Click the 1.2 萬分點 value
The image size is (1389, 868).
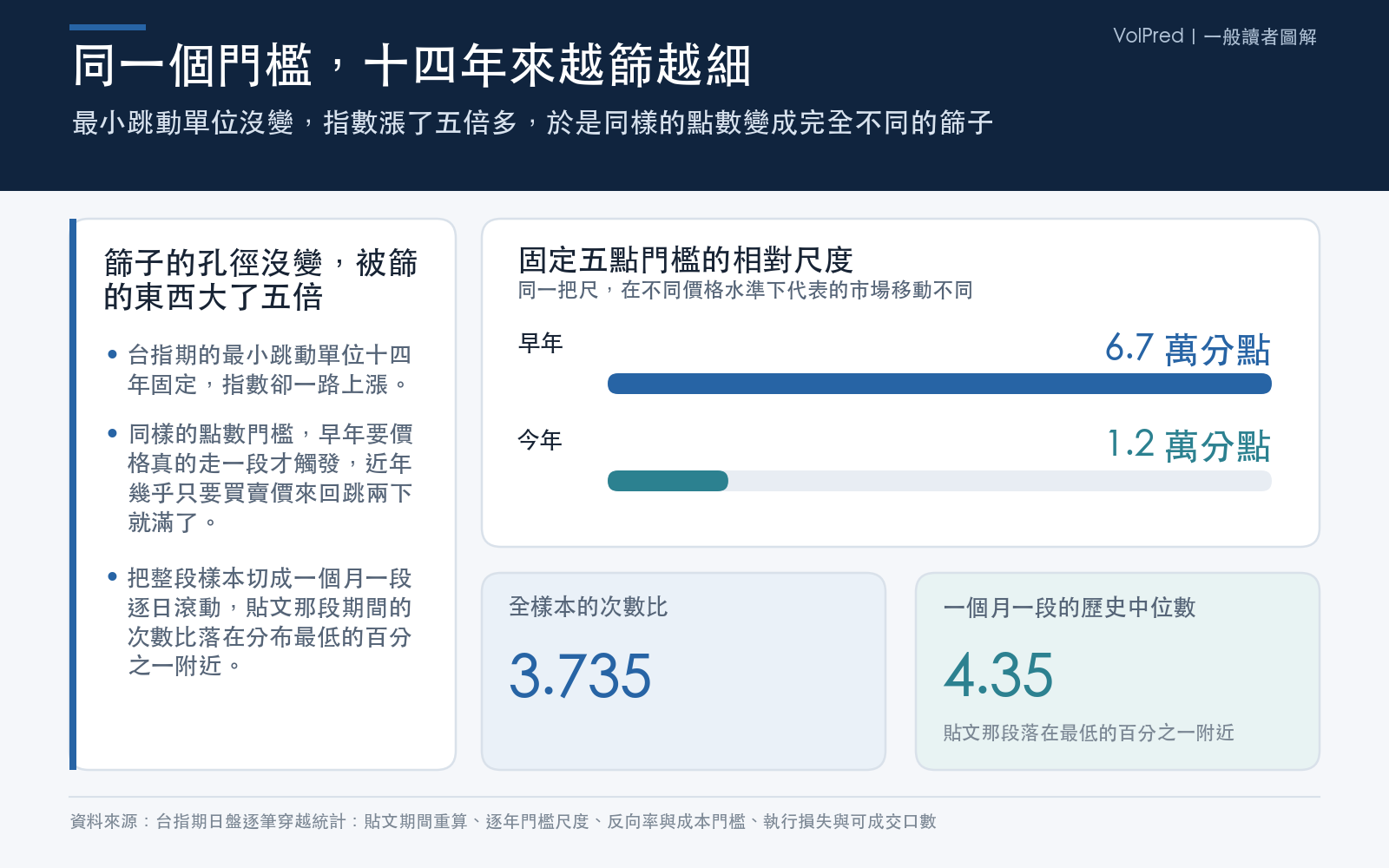tap(1189, 445)
